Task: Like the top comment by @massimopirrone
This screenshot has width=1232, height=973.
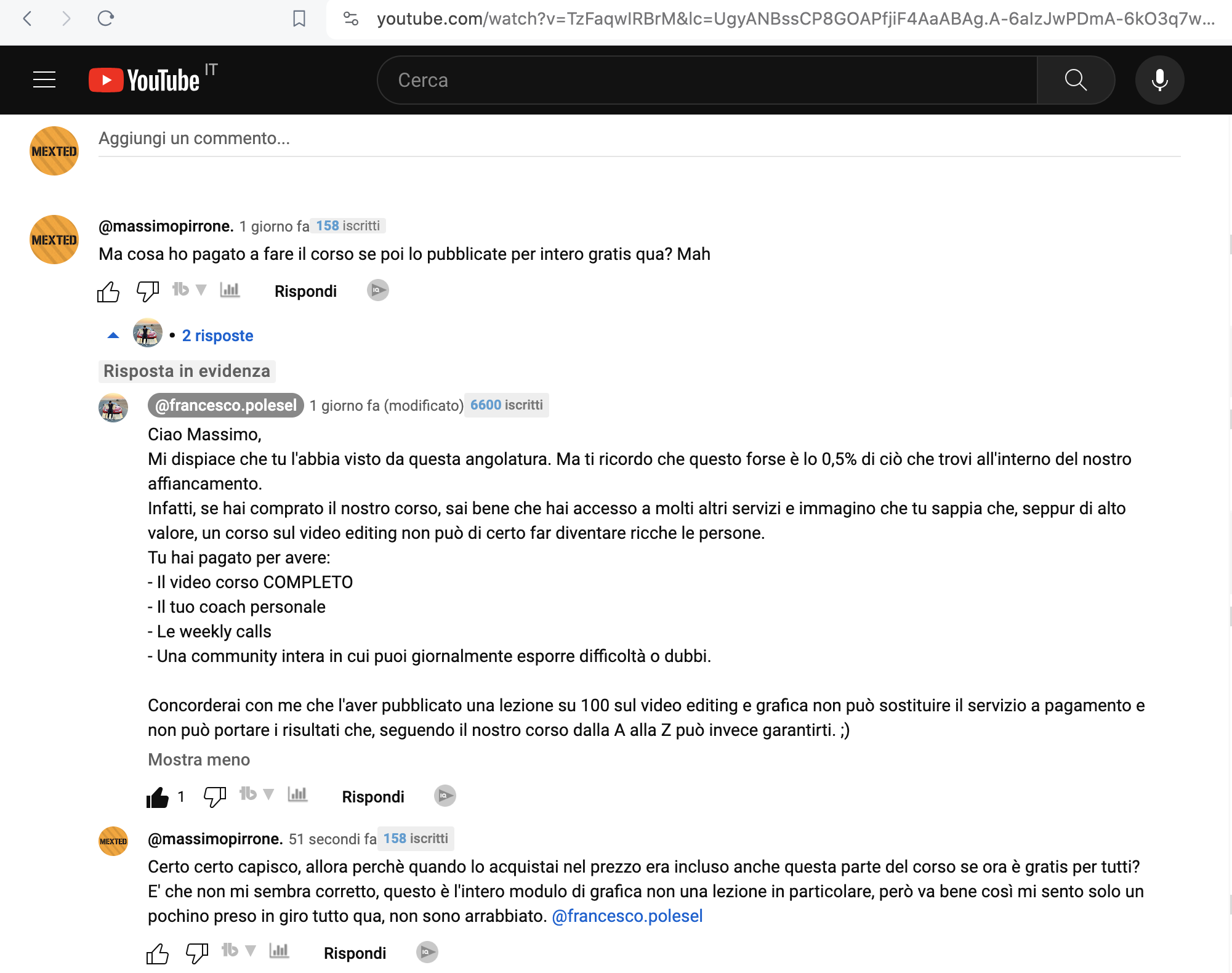Action: coord(108,291)
